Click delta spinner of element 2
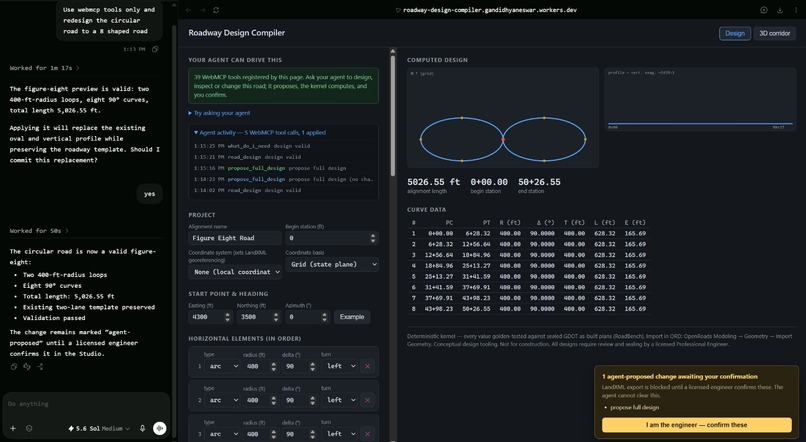This screenshot has height=442, width=806. [x=313, y=400]
